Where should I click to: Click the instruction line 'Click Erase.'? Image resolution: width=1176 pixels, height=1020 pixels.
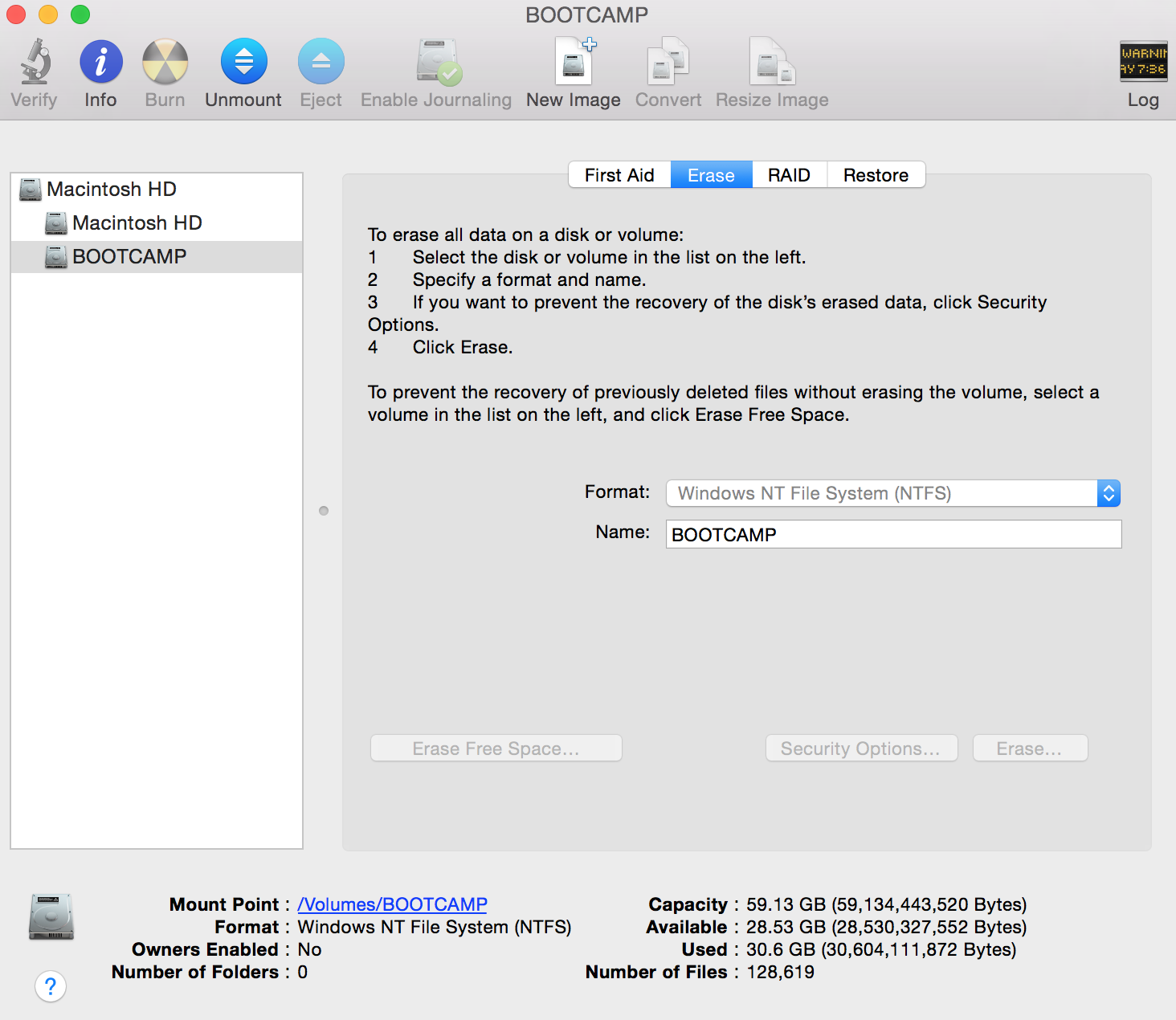point(463,347)
